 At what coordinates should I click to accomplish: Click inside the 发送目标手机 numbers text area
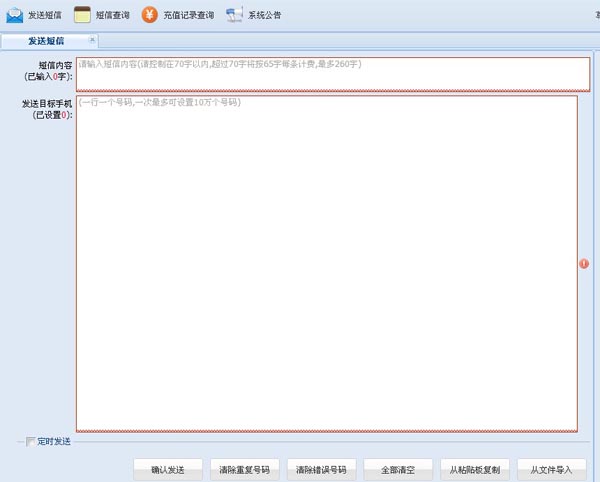(326, 264)
